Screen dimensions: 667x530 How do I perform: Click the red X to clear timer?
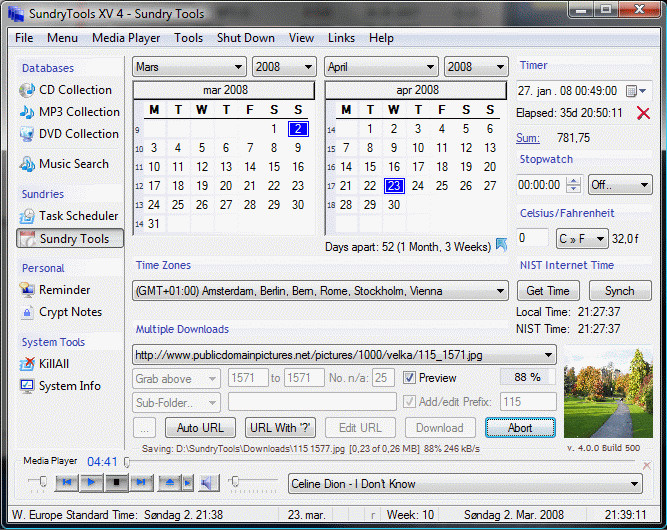[643, 113]
